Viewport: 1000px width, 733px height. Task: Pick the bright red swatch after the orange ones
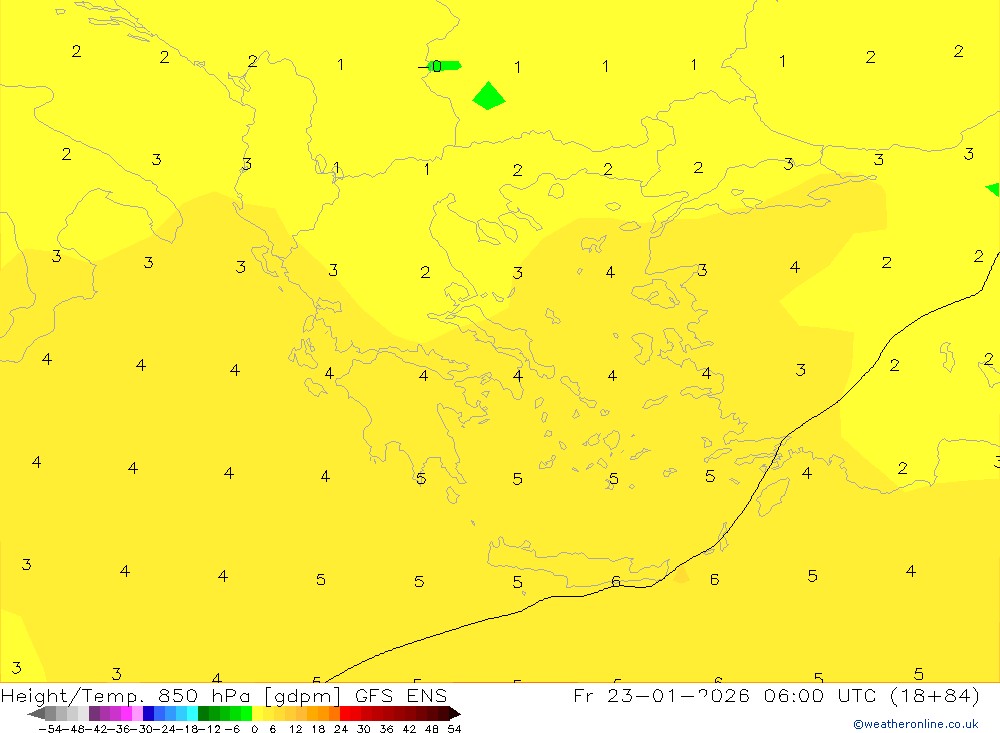click(x=345, y=714)
